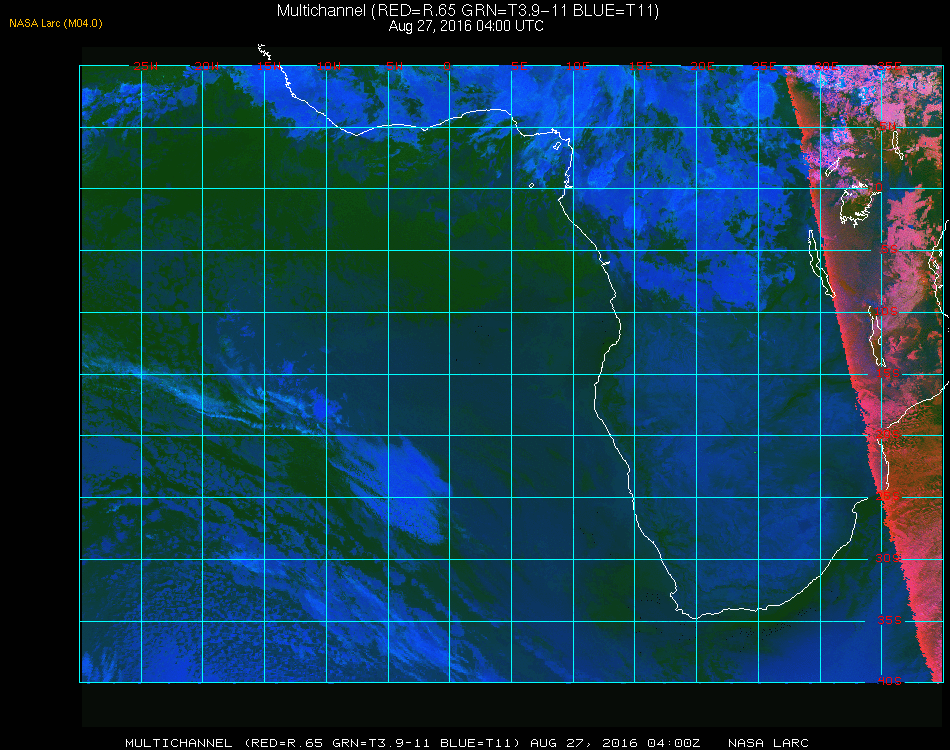Click the 5W longitude label
The width and height of the screenshot is (950, 750).
(x=394, y=66)
